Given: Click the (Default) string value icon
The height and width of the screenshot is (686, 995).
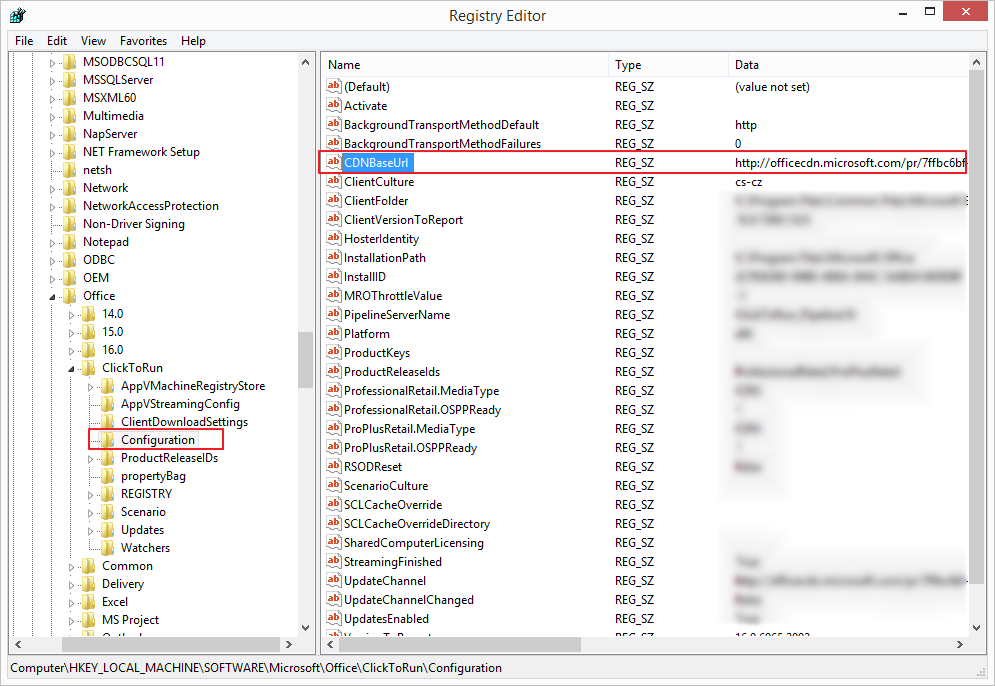Looking at the screenshot, I should [334, 86].
